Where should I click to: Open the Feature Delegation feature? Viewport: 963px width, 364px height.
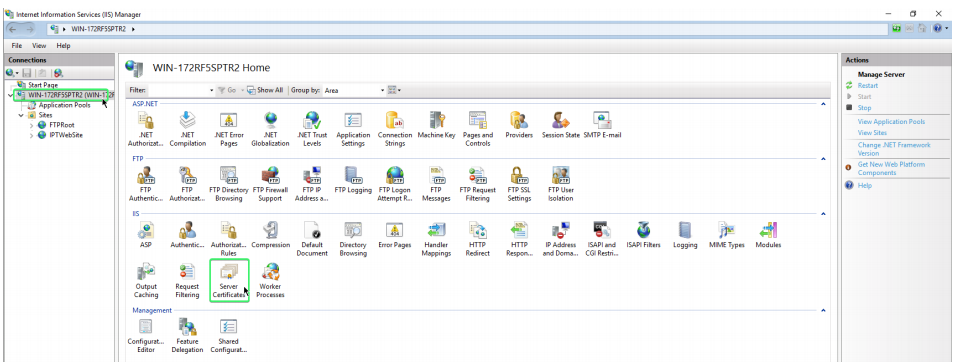tap(187, 336)
